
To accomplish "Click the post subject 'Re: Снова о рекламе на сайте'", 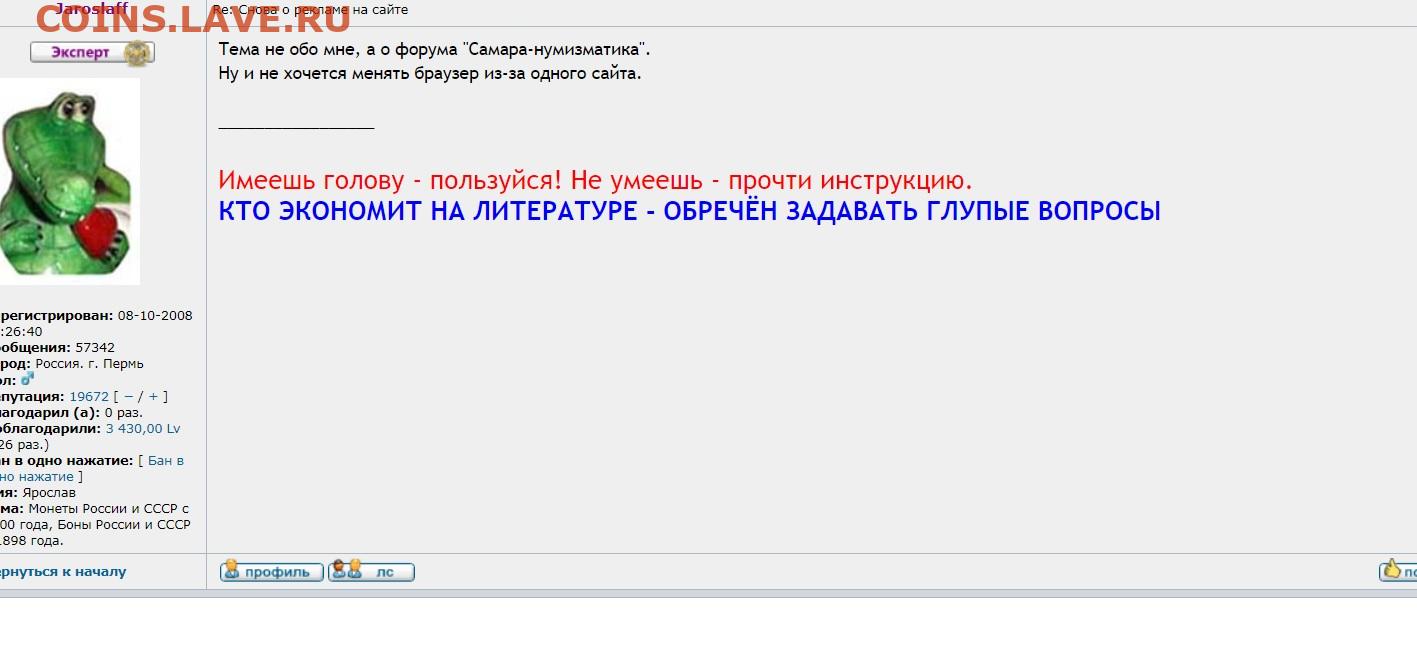I will tap(310, 10).
